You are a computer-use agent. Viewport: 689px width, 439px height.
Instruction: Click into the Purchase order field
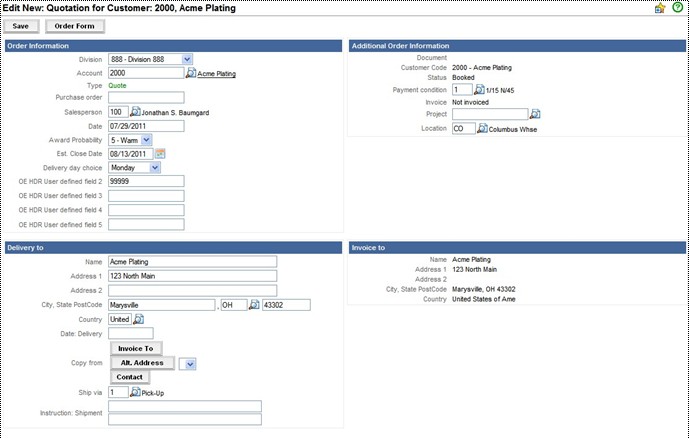pyautogui.click(x=146, y=98)
